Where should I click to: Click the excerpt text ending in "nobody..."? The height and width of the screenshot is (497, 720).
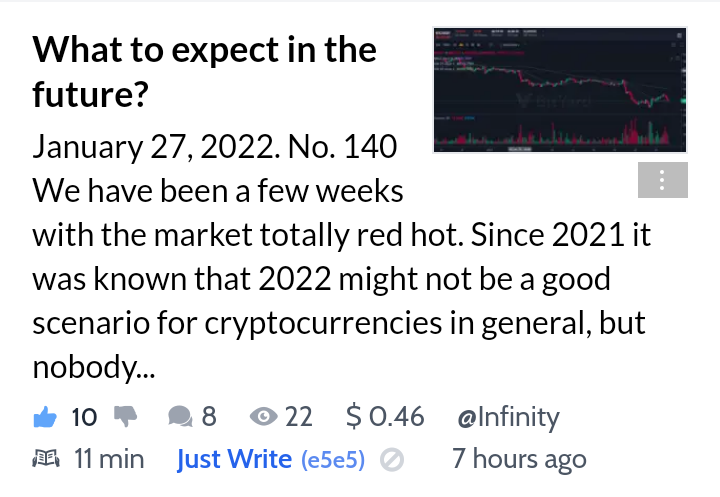coord(341,279)
